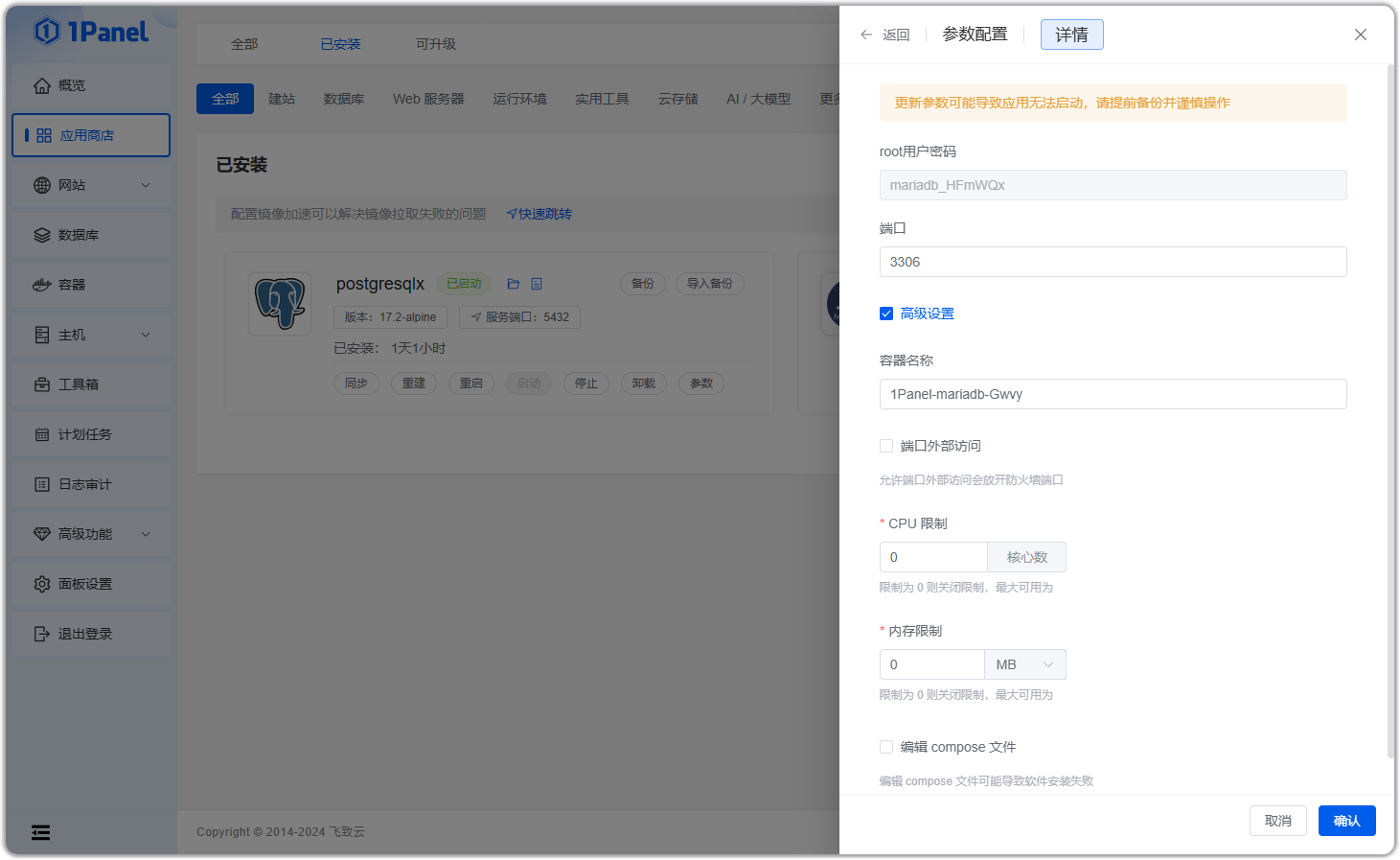Click postgresqlx 导入备份 button
The height and width of the screenshot is (860, 1400).
(710, 284)
